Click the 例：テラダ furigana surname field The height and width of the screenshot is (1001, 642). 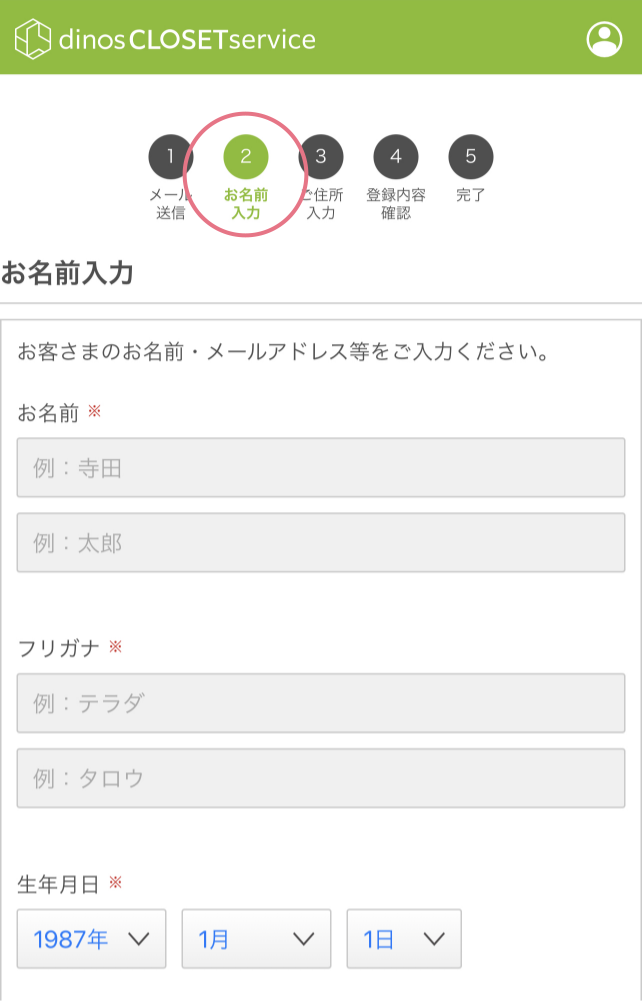pos(320,703)
